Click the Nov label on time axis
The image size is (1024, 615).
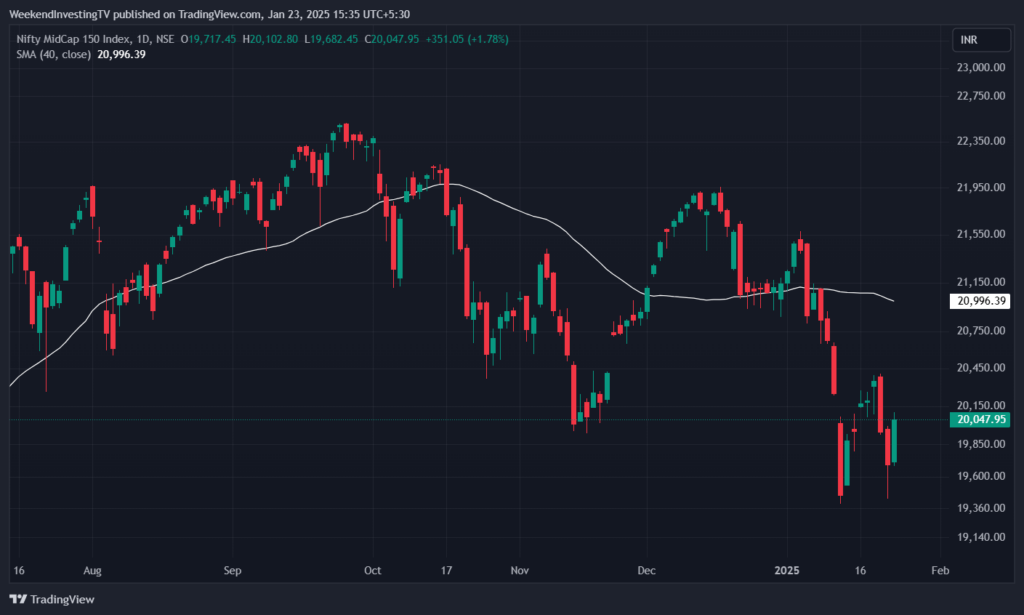tap(519, 571)
